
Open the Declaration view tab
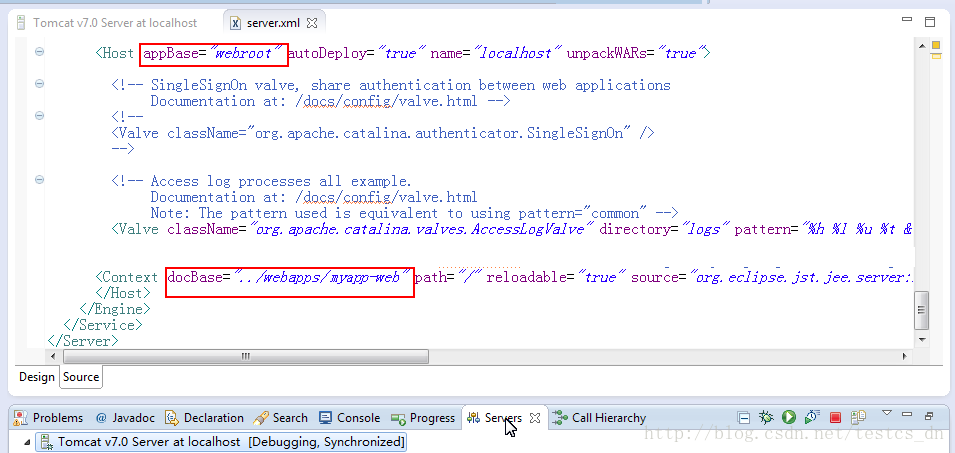(x=205, y=418)
